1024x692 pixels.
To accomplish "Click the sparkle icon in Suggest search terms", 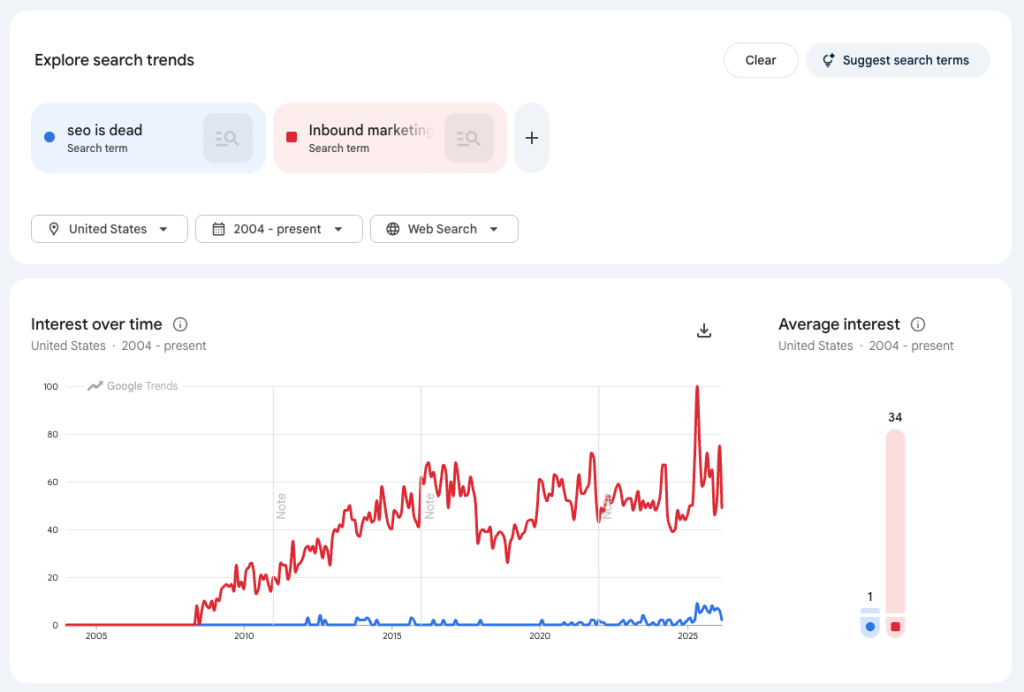I will (x=828, y=60).
